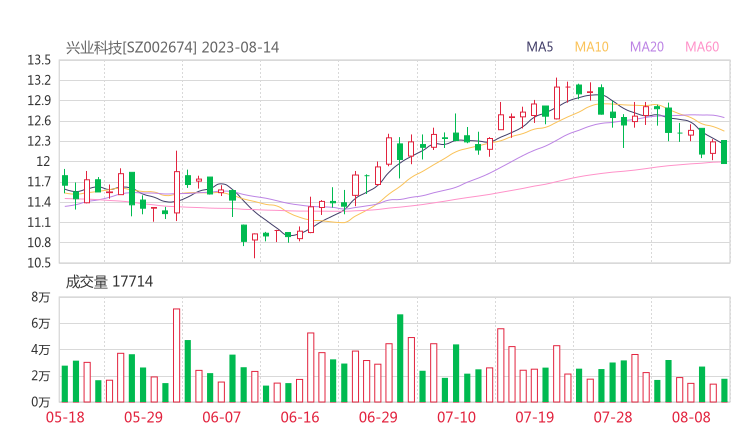Click the 07-28 date axis label

pyautogui.click(x=613, y=417)
